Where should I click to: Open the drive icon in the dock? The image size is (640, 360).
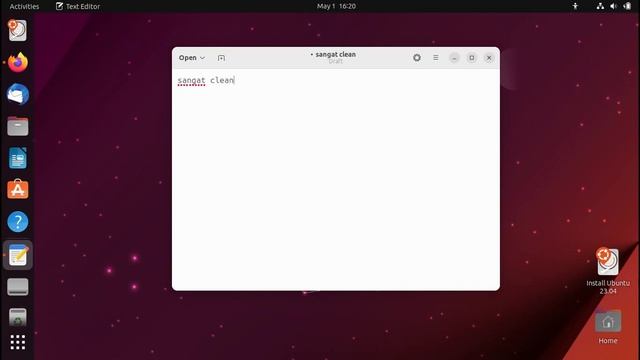click(18, 287)
